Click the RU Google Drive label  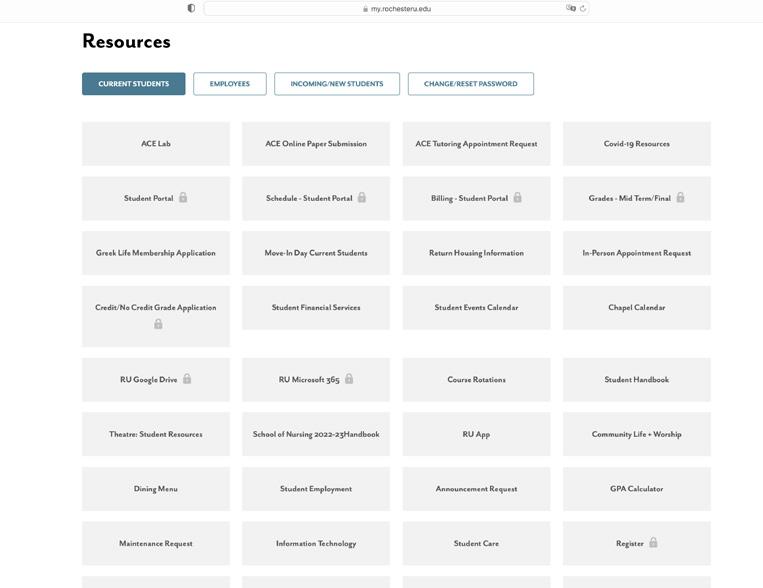tap(148, 380)
